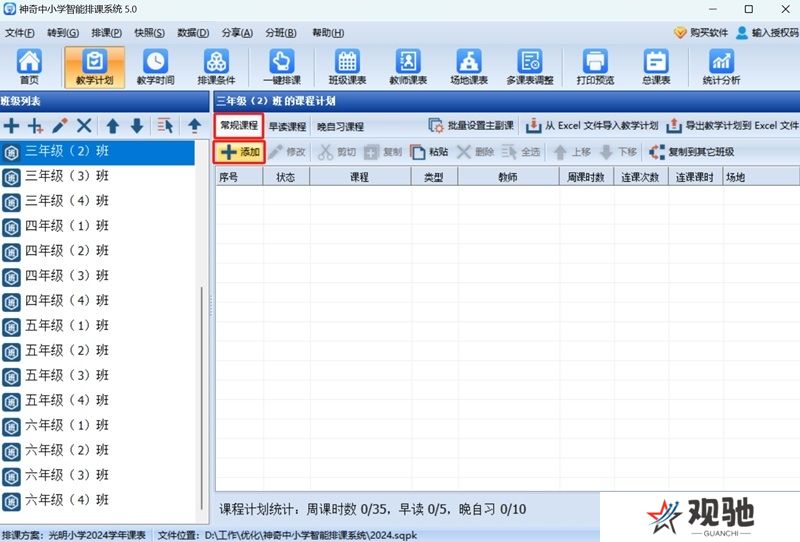
Task: Select 三年级（4）班 in class list
Action: (x=97, y=201)
